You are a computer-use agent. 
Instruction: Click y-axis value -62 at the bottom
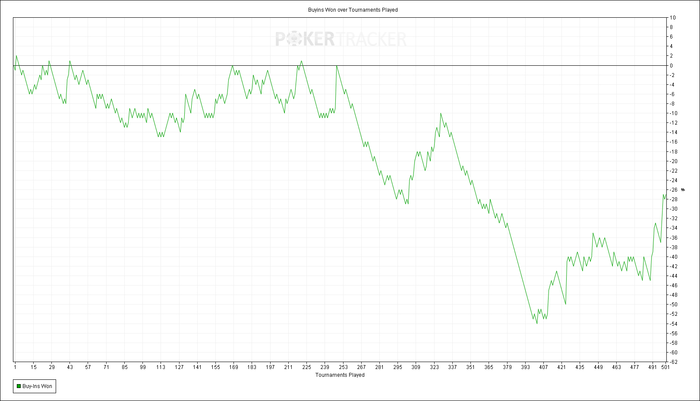[673, 362]
